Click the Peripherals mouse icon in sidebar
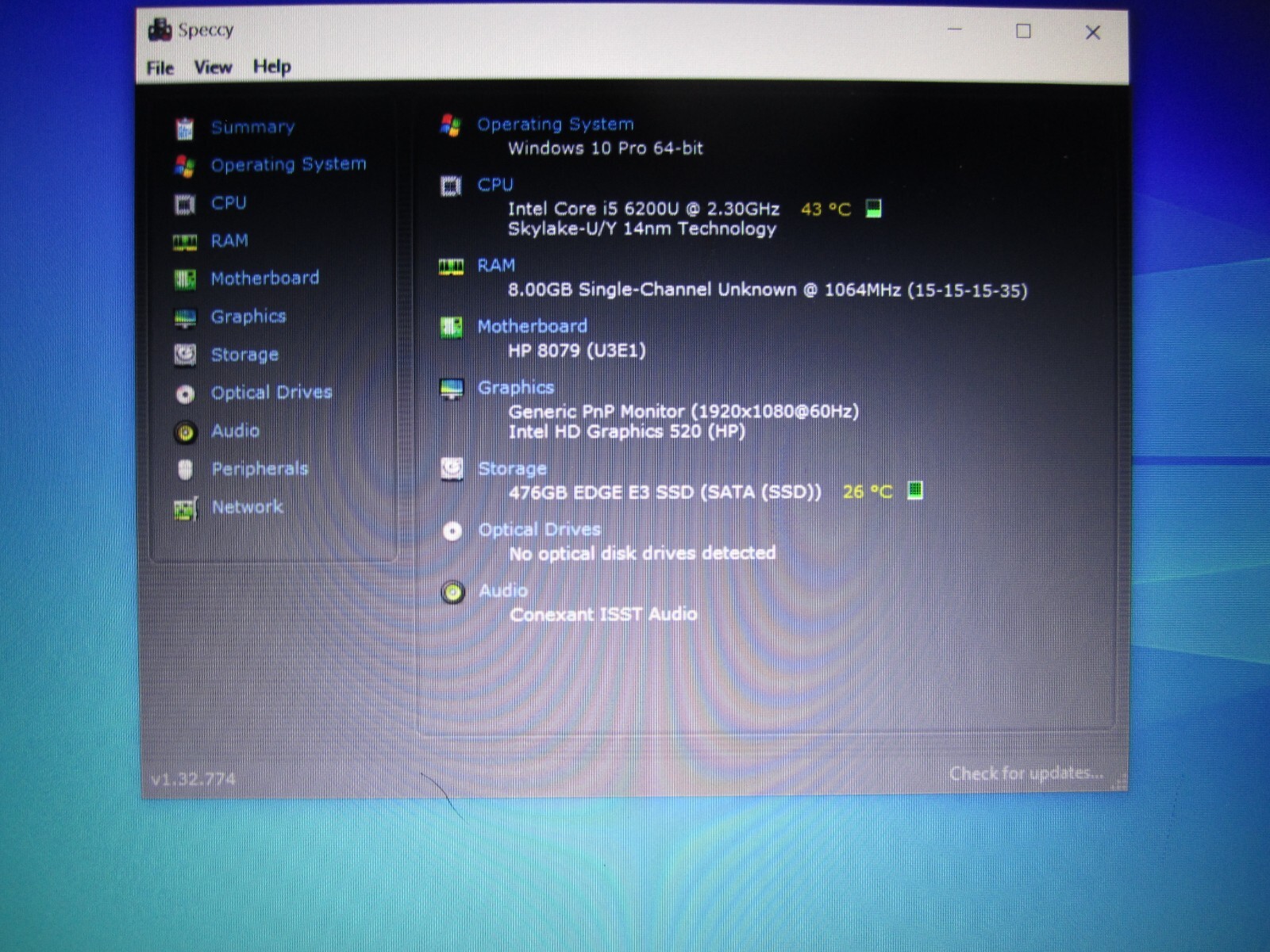This screenshot has height=952, width=1270. (185, 470)
